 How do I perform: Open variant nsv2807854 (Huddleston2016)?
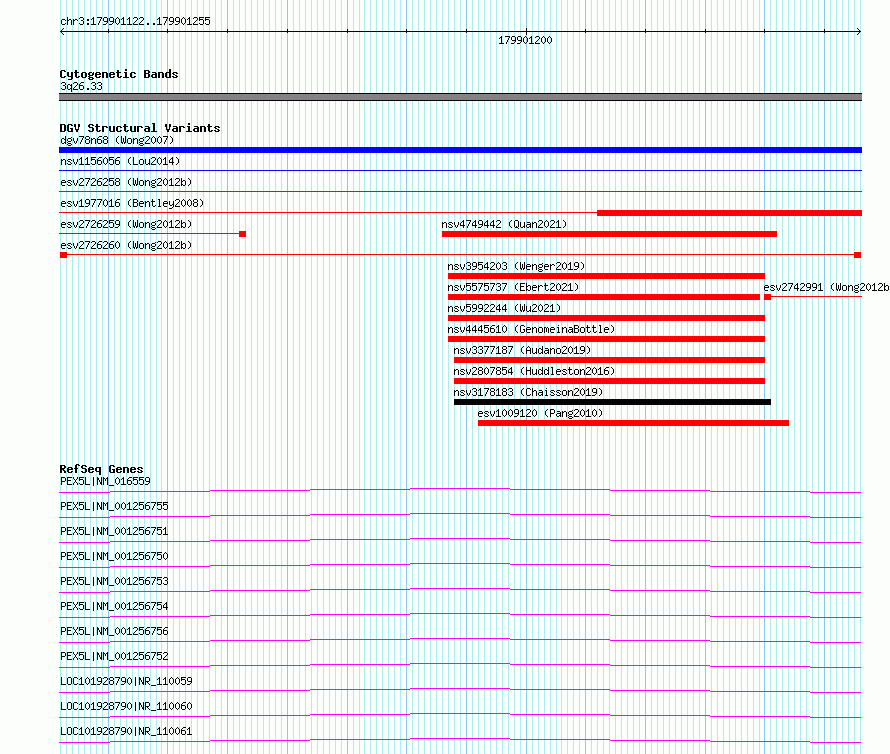pyautogui.click(x=534, y=371)
